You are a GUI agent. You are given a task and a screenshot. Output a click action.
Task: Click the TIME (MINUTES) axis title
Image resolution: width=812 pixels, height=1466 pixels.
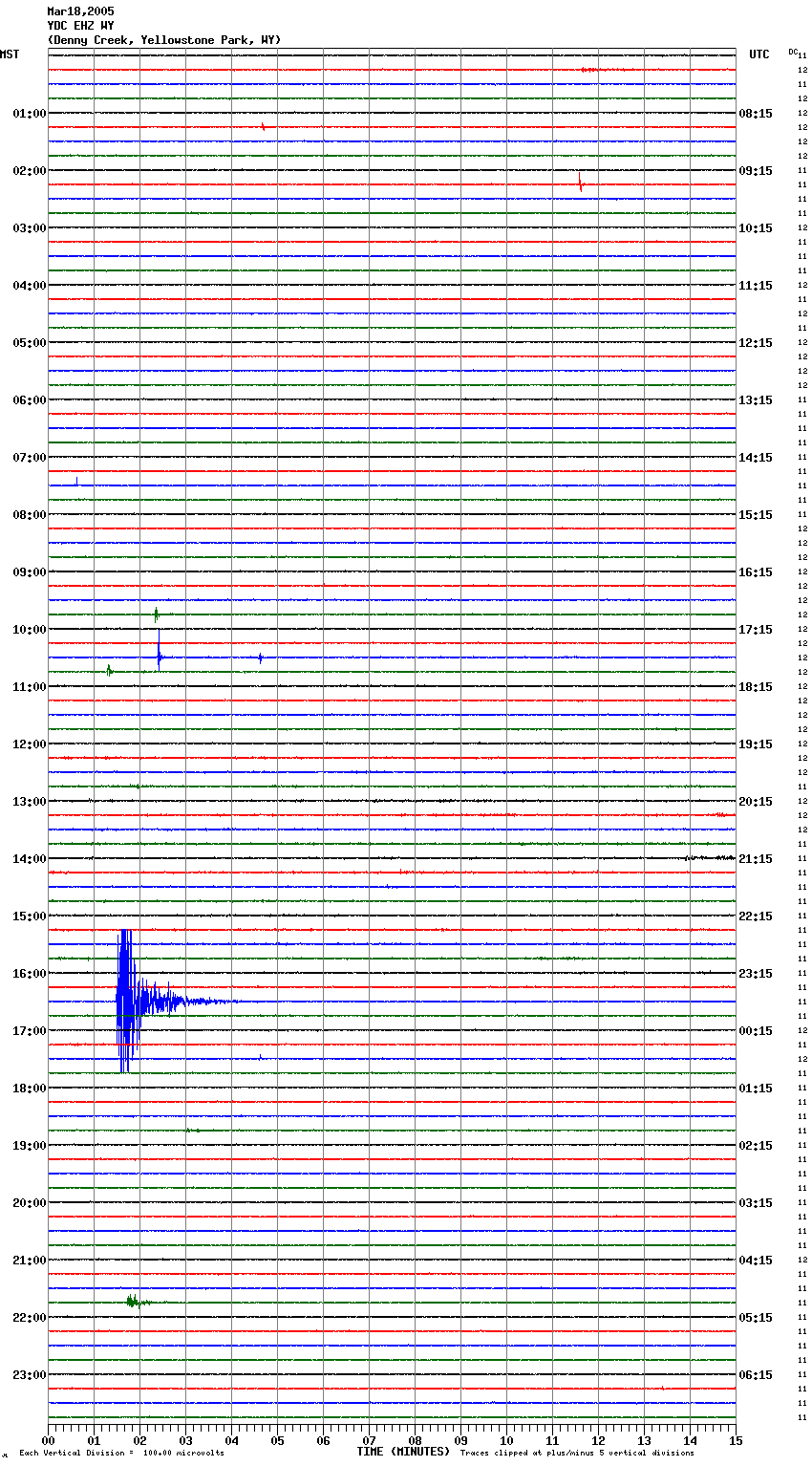(x=403, y=1452)
